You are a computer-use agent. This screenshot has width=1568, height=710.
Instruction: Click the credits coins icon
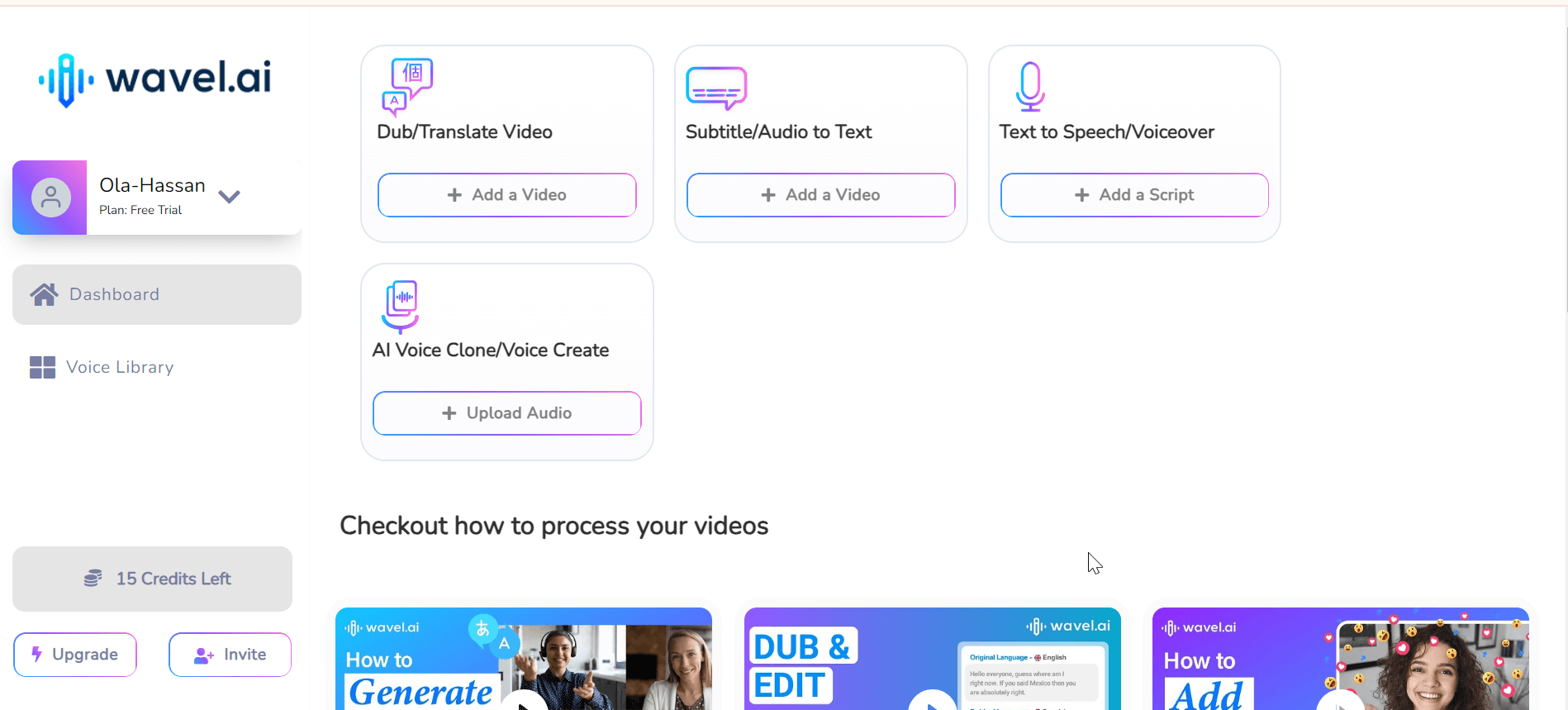(93, 578)
